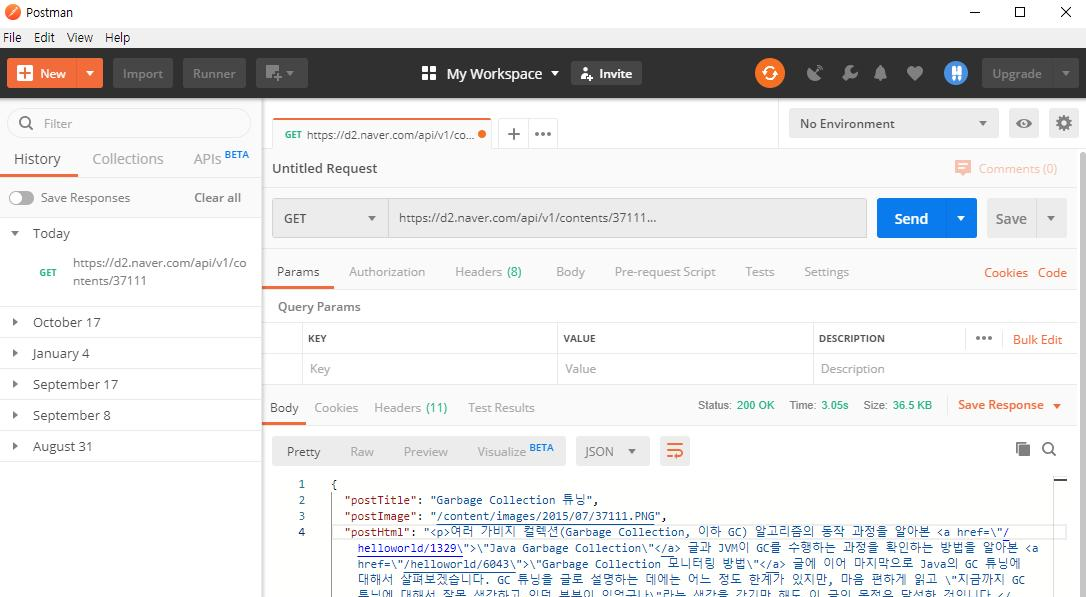Toggle the word wrap icon in response
This screenshot has width=1086, height=597.
(675, 452)
